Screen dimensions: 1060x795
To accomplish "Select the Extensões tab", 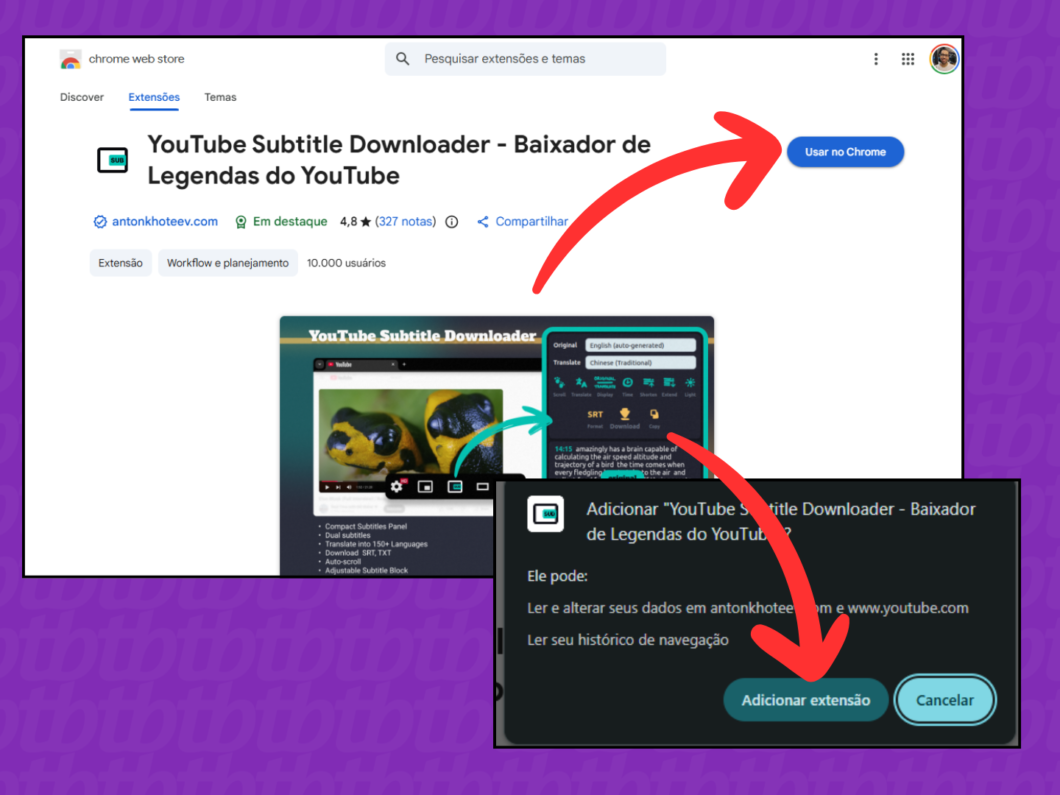I will pyautogui.click(x=154, y=97).
